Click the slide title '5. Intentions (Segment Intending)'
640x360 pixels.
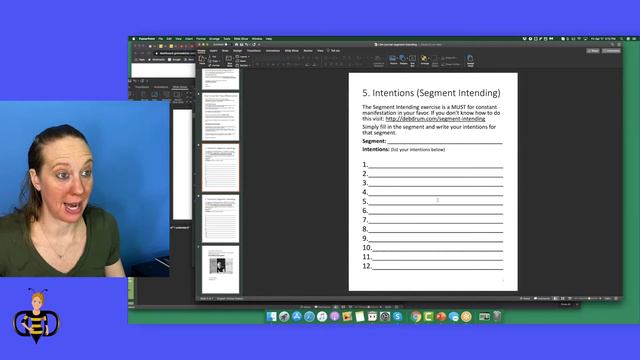tap(431, 93)
